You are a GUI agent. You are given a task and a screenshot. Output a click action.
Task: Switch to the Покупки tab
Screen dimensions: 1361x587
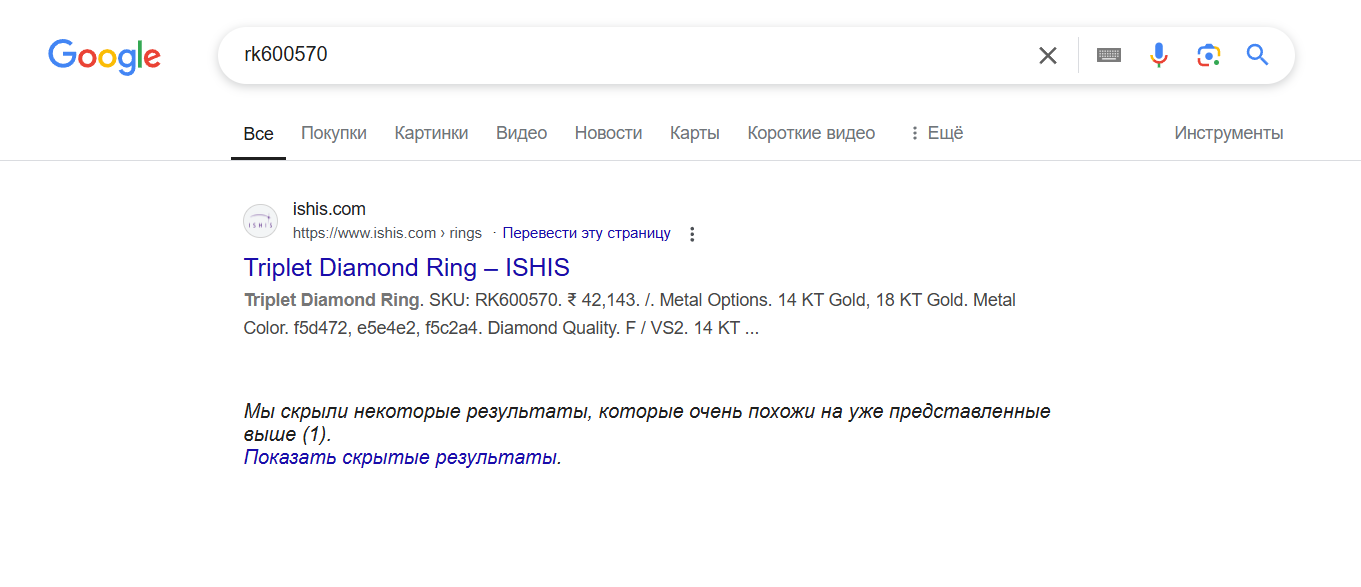coord(333,133)
